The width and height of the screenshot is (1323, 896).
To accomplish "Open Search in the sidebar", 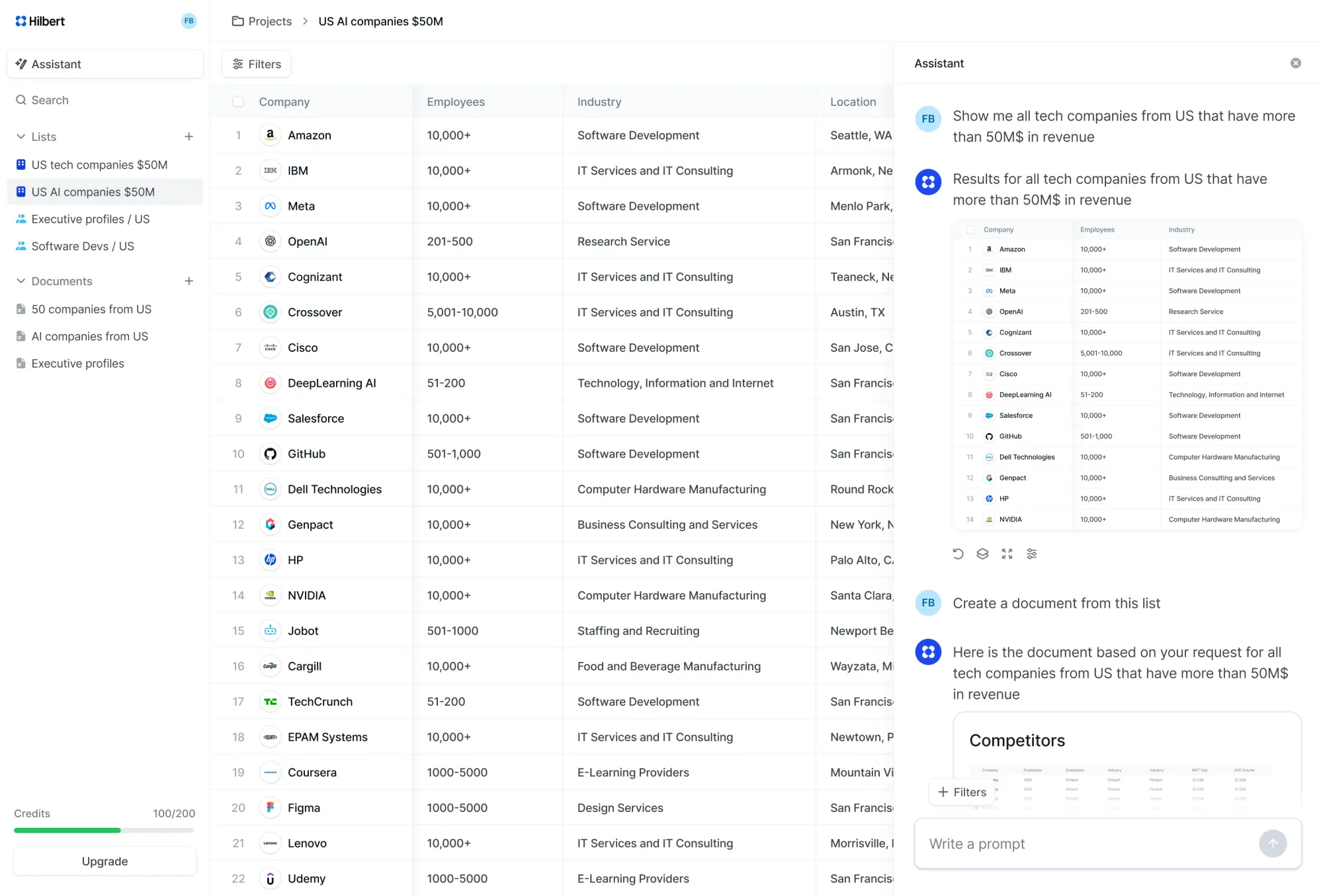I will click(105, 100).
